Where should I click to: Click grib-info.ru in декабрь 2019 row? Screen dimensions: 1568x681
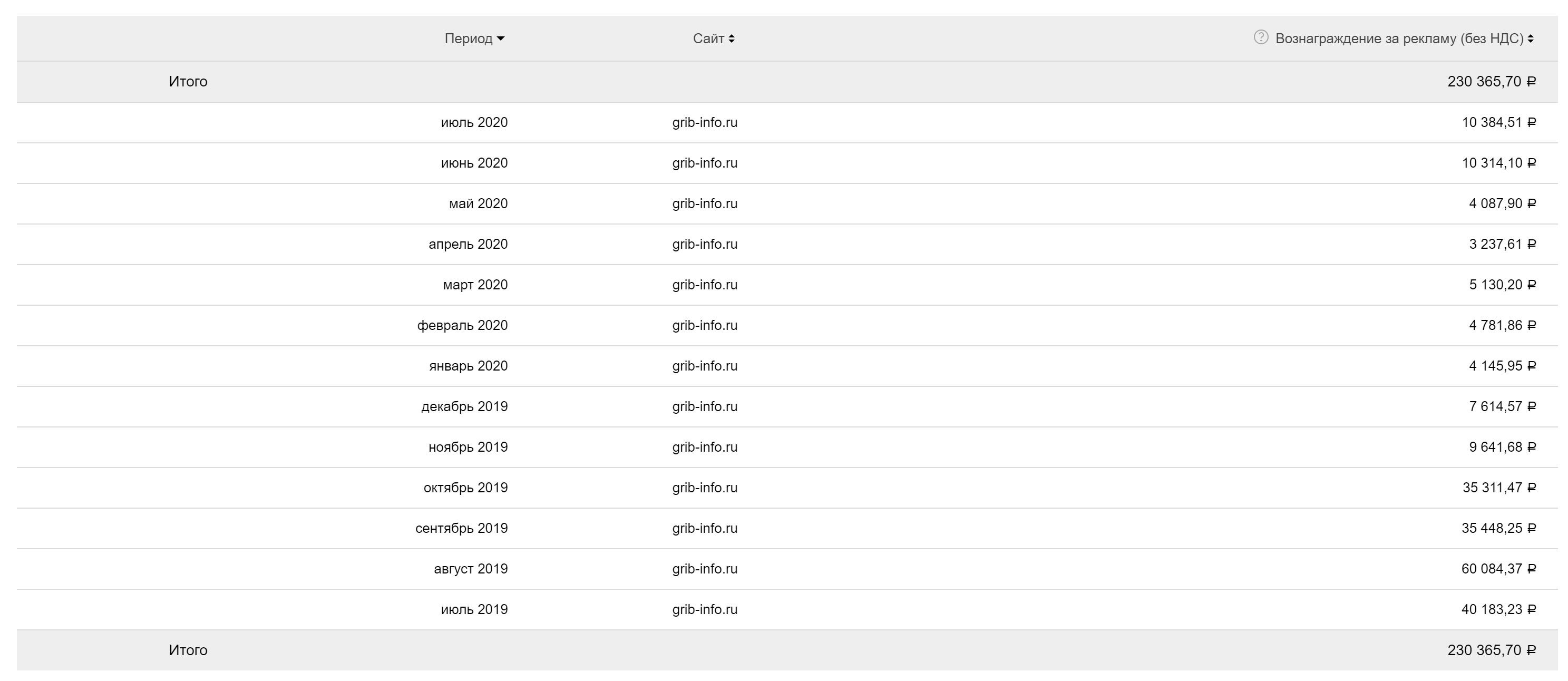point(704,406)
